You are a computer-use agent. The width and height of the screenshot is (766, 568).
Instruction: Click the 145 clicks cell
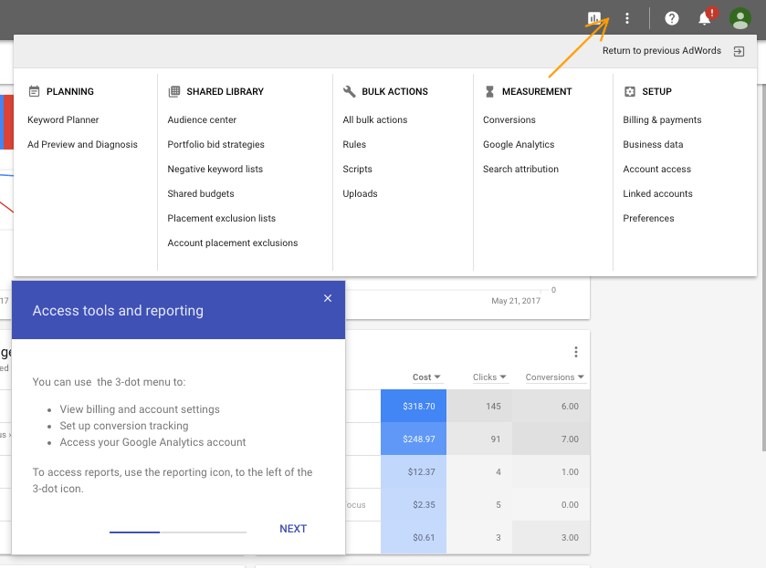479,406
